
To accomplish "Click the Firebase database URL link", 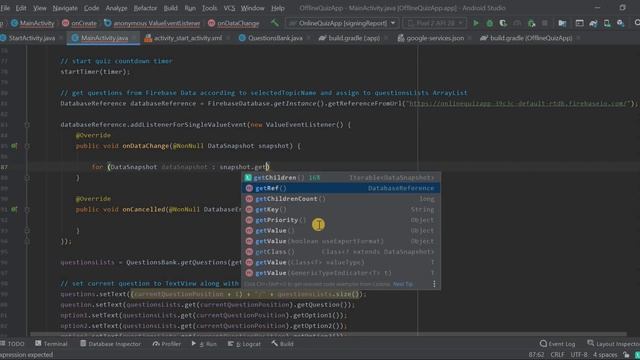I will (518, 103).
